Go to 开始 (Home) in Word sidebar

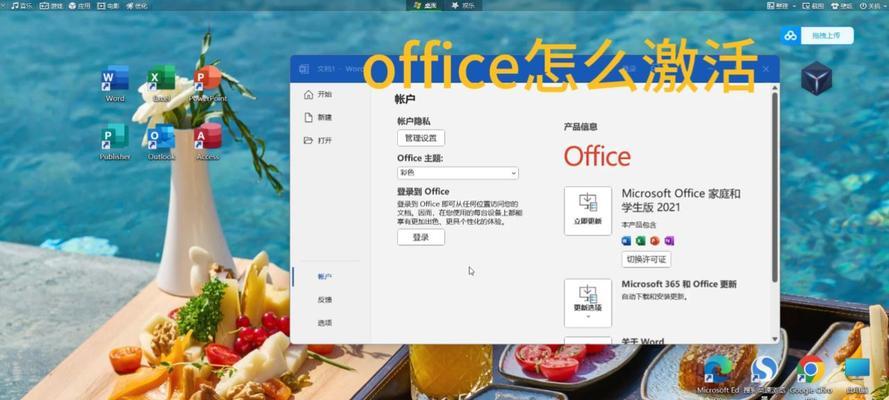(x=318, y=95)
